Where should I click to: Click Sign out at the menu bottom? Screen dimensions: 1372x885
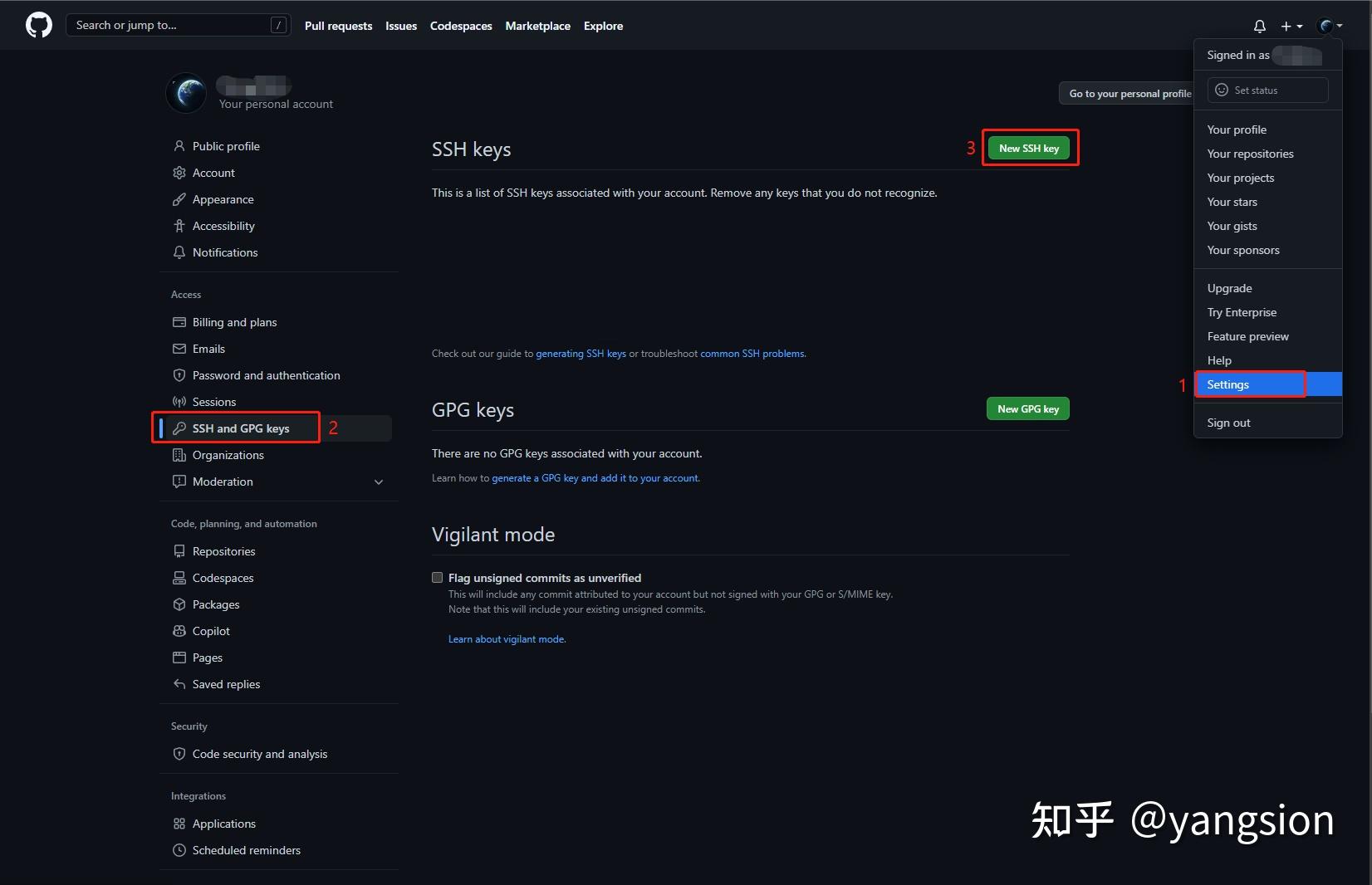(1227, 422)
